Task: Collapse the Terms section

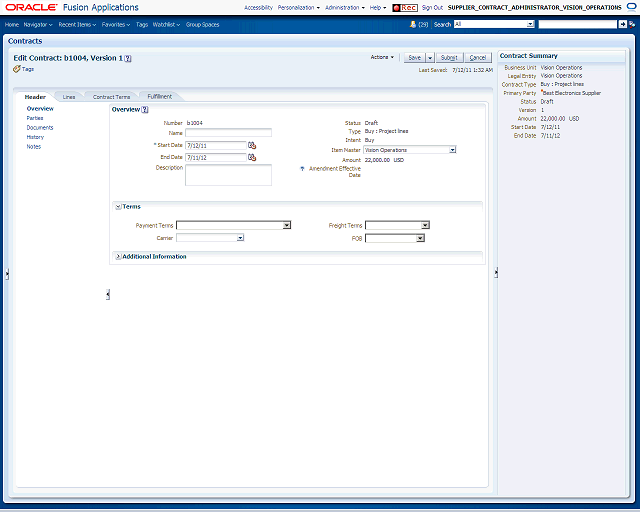Action: coord(118,207)
